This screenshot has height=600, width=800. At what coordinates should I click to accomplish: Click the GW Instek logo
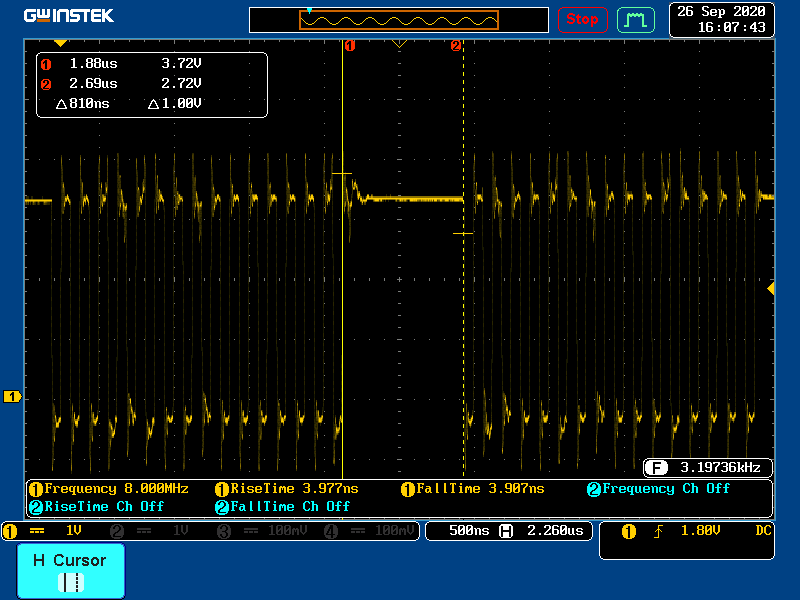69,16
